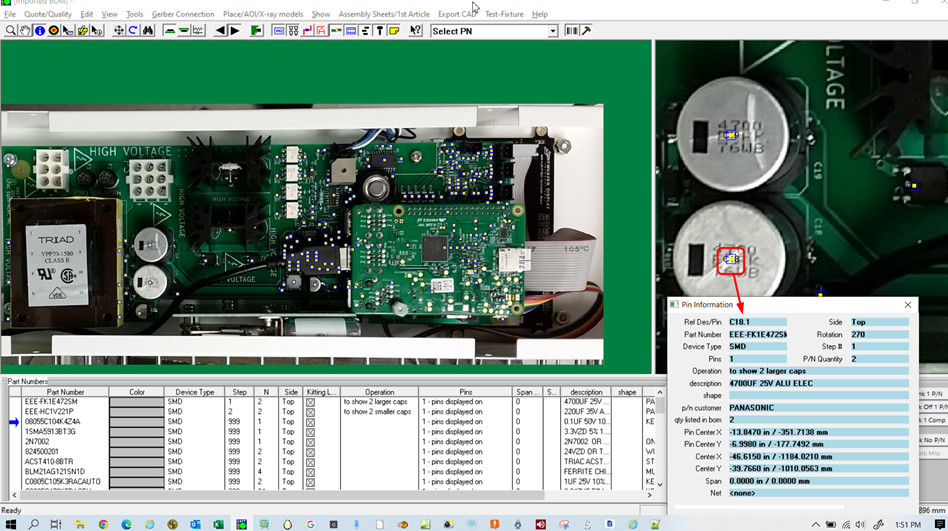Click the green flag toolbar icon
Screen dimensions: 948x531
[256, 30]
